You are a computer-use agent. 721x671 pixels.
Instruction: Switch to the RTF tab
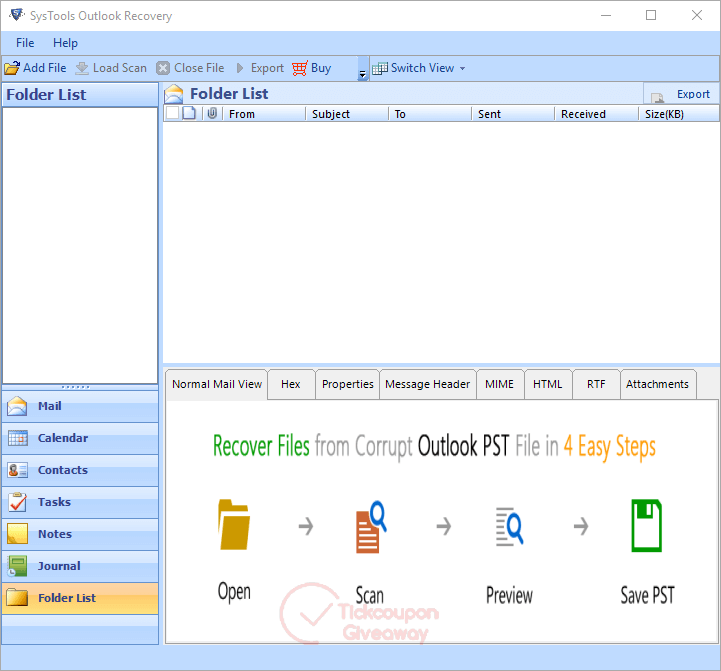click(x=596, y=384)
